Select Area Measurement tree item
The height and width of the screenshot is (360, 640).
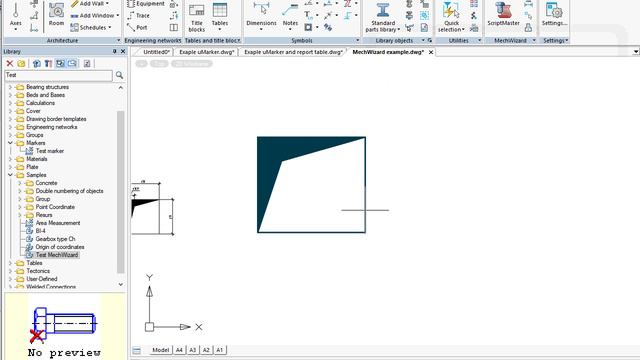coord(58,223)
